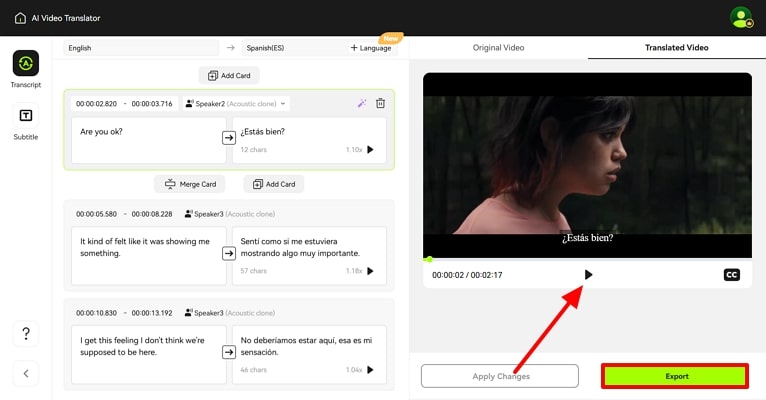Play the translated video
766x400 pixels.
(588, 274)
